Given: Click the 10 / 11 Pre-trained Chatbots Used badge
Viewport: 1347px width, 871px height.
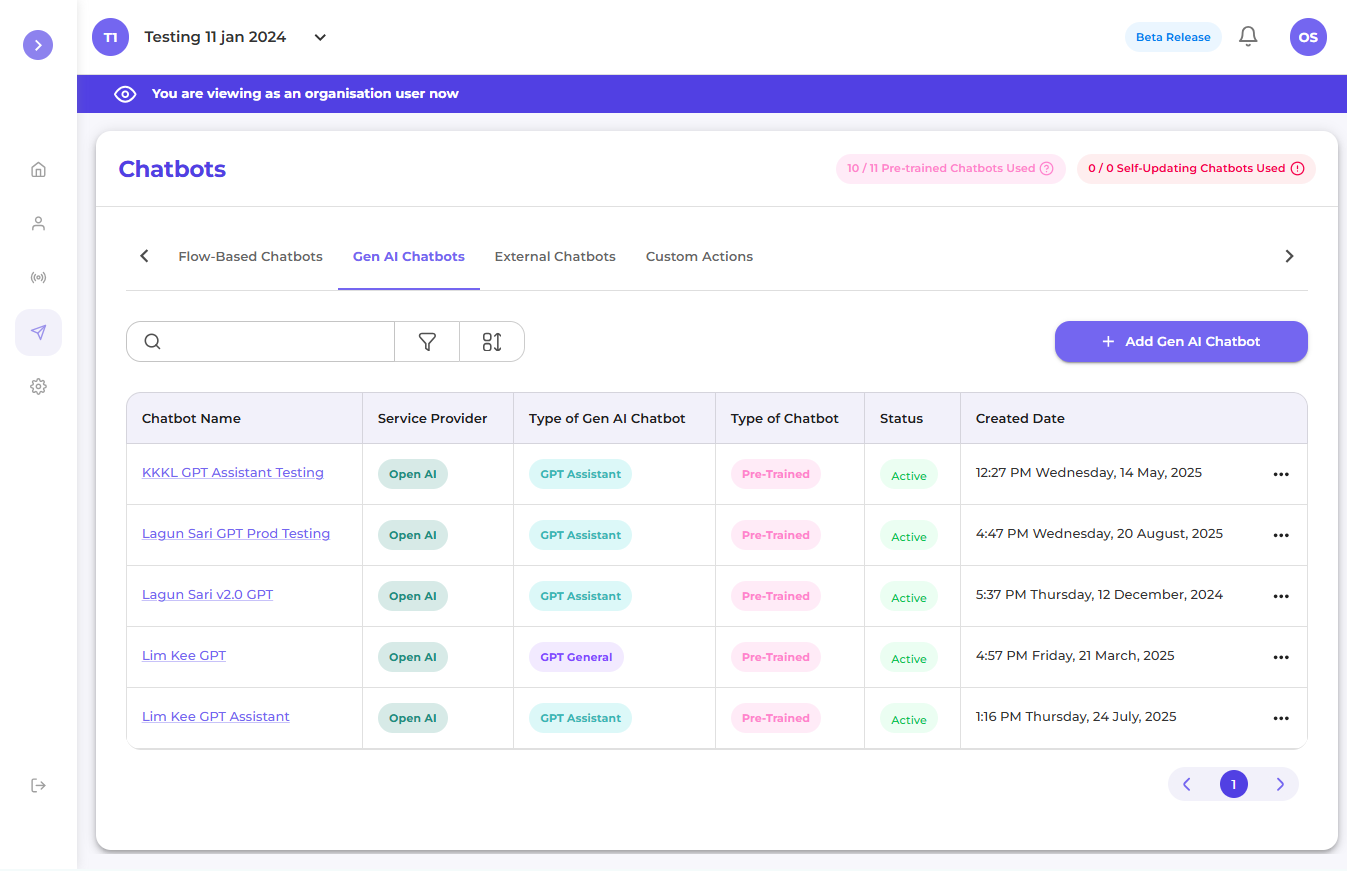Looking at the screenshot, I should pyautogui.click(x=951, y=168).
